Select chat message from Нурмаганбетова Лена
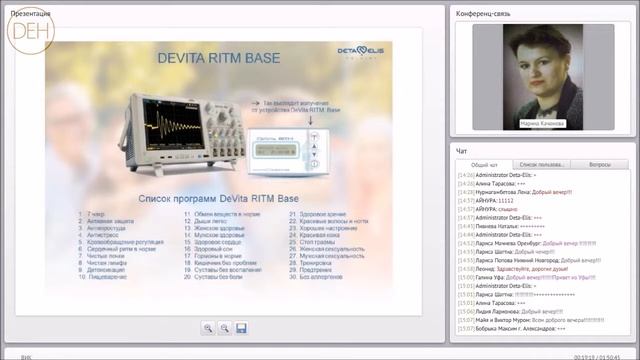The width and height of the screenshot is (640, 360). click(515, 192)
